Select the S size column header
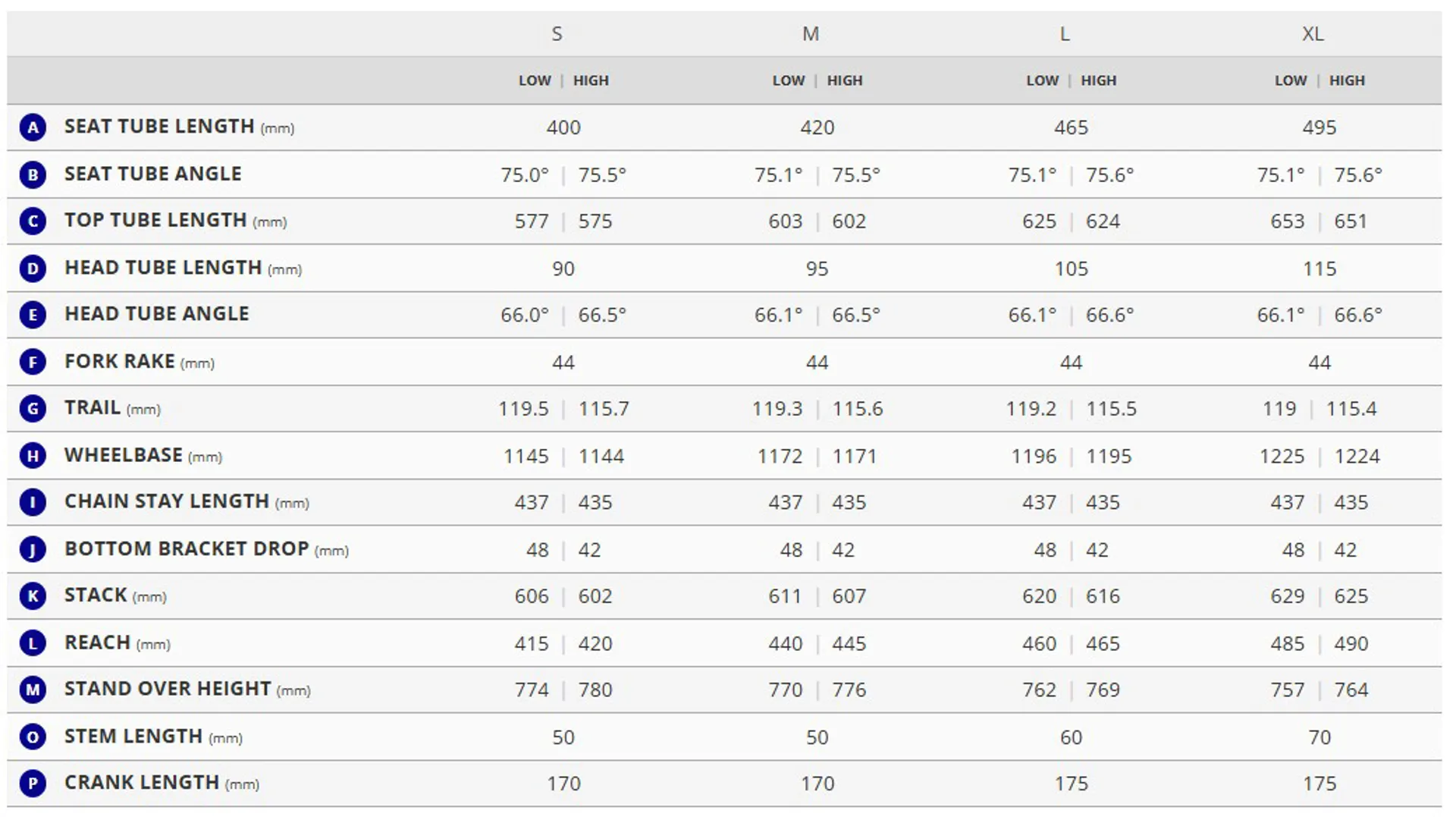The height and width of the screenshot is (817, 1456). coord(557,34)
